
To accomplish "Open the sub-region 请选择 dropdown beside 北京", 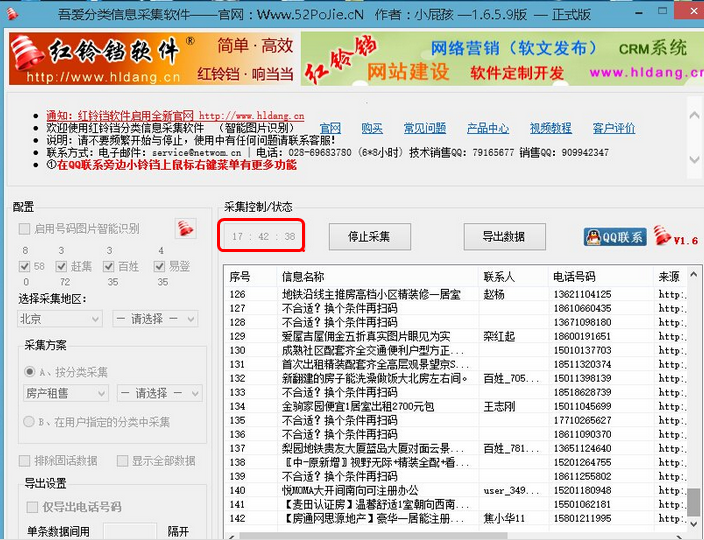I will (155, 319).
